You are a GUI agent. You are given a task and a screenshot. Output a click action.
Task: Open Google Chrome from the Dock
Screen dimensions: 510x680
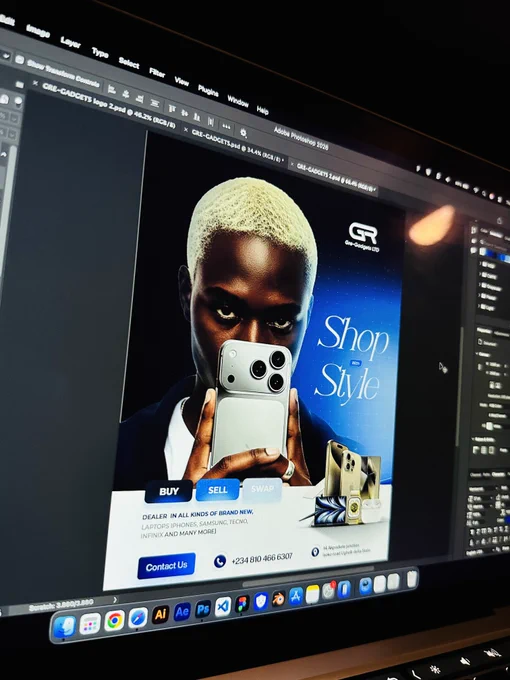tap(114, 621)
